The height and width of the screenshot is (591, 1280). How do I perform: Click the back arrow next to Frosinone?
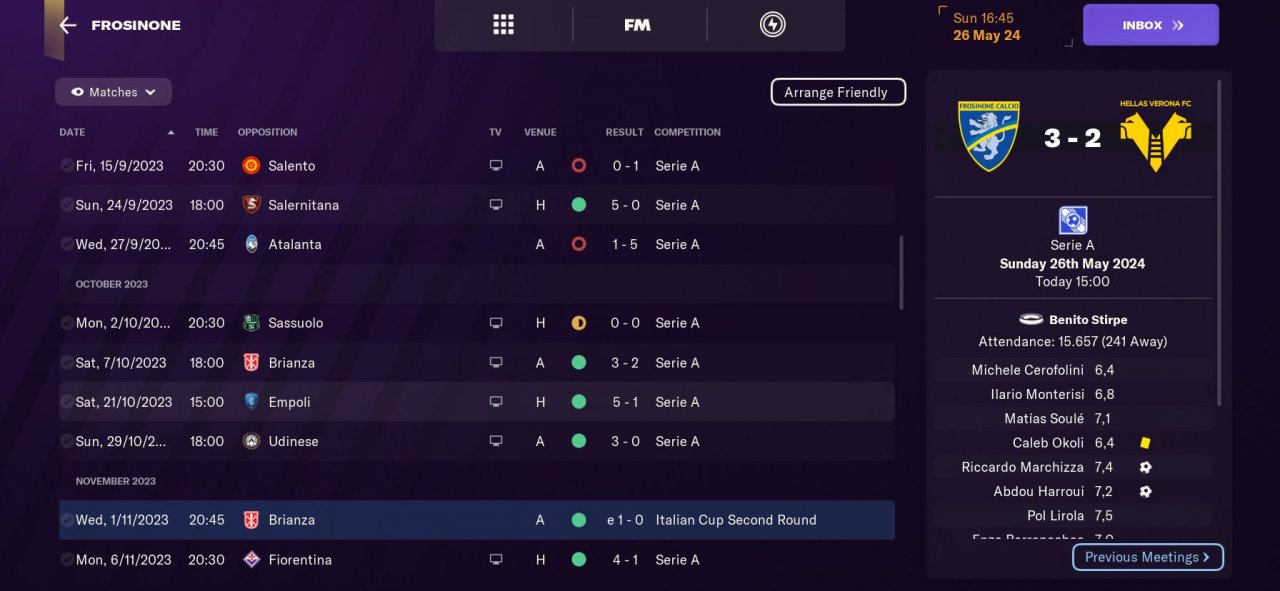[67, 25]
